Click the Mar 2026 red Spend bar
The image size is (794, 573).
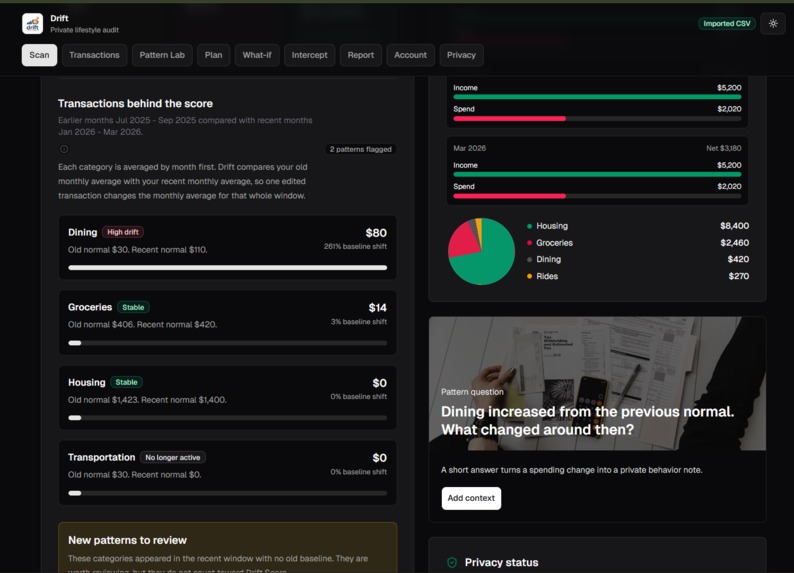509,195
